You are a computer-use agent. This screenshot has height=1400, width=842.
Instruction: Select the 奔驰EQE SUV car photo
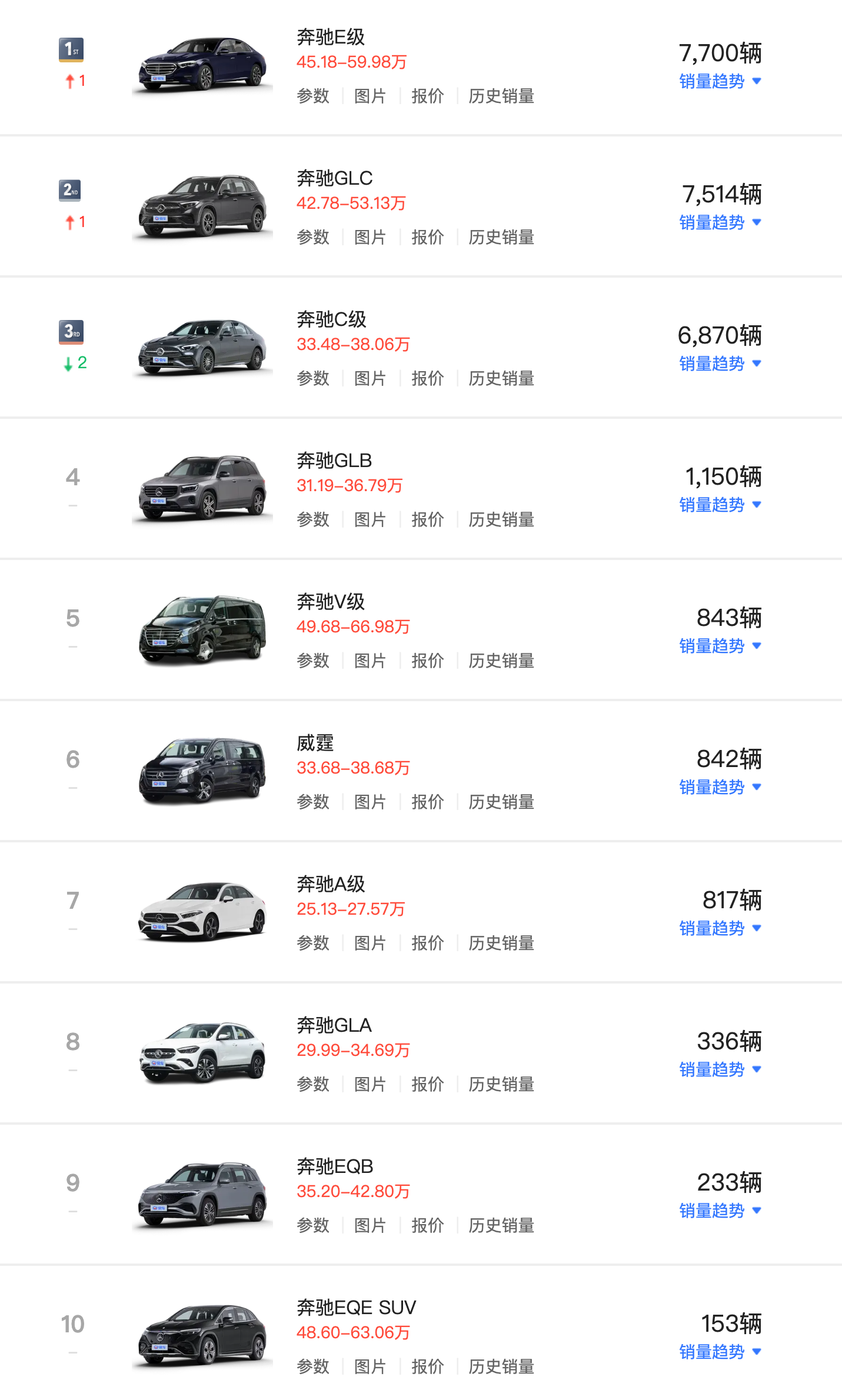202,1336
